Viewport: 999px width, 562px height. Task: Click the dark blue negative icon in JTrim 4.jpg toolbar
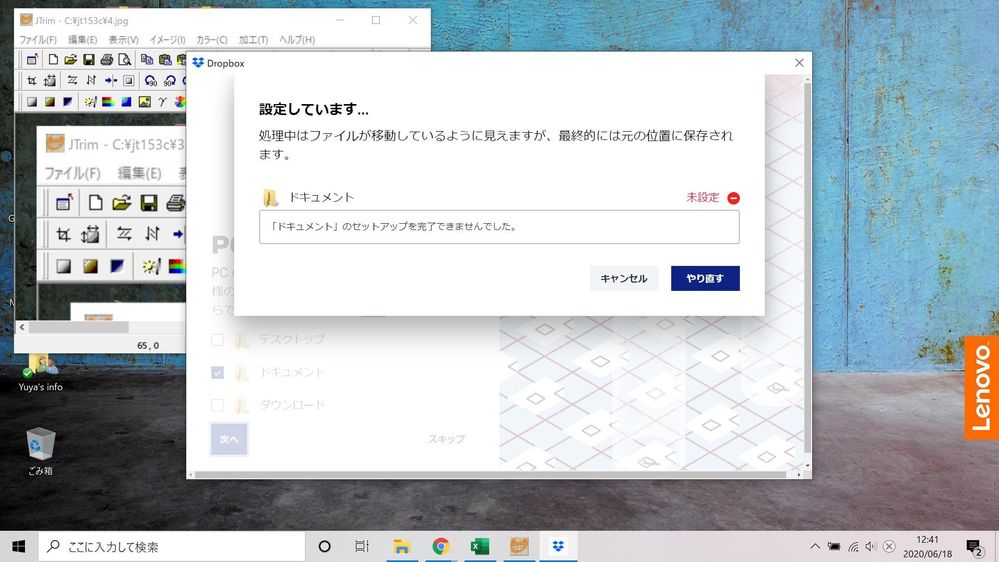pyautogui.click(x=68, y=101)
